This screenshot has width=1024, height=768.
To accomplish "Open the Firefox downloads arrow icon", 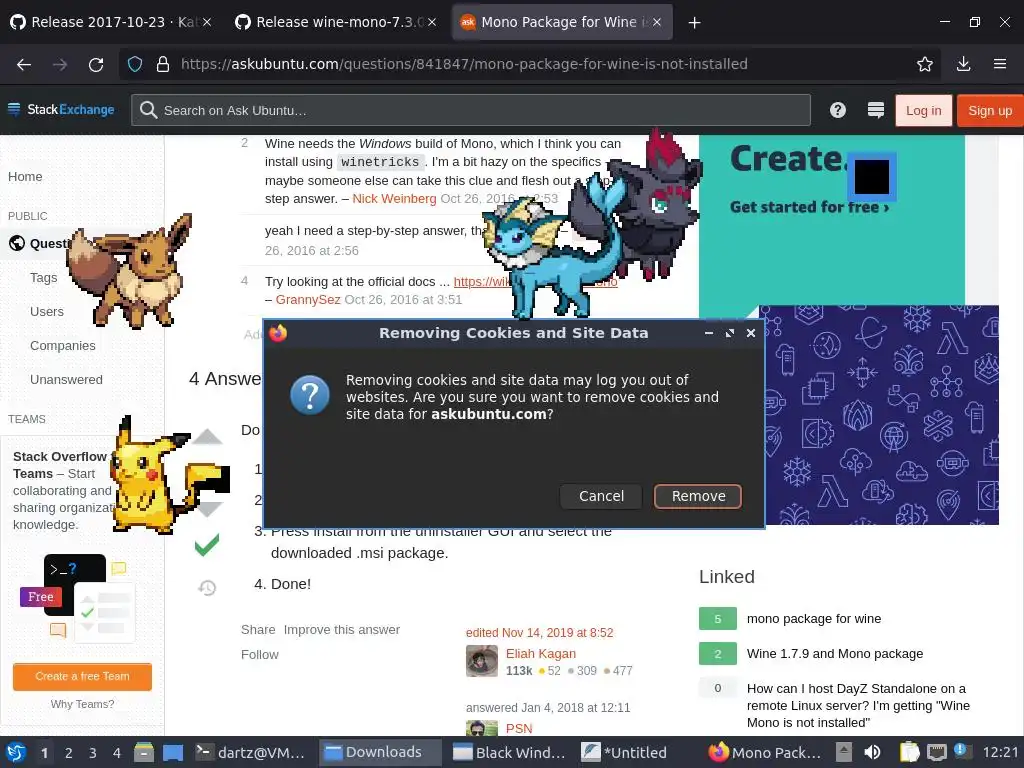I will coord(963,64).
